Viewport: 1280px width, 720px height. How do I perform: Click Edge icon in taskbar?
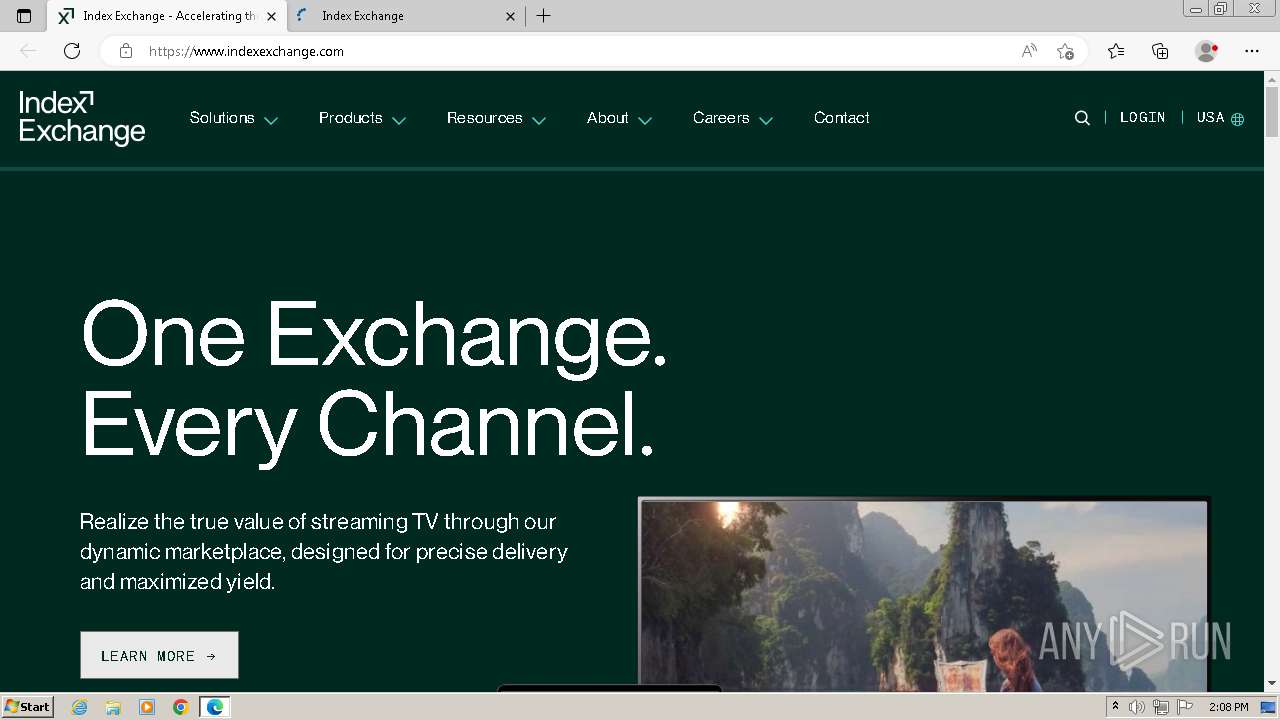click(215, 707)
